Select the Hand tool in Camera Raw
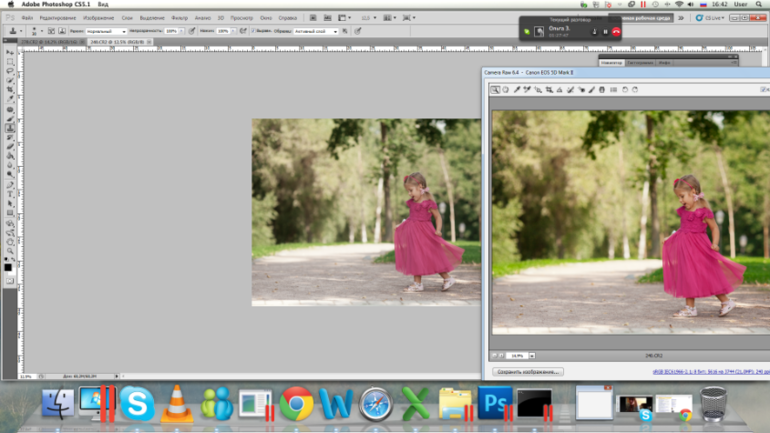The image size is (770, 433). tap(505, 90)
